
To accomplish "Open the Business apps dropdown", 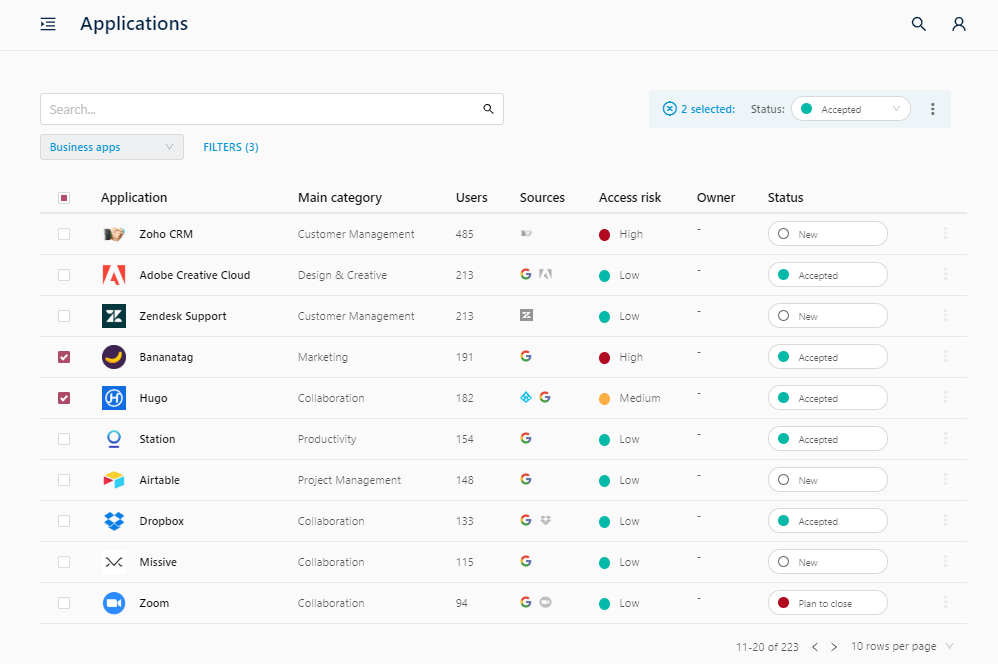I will [112, 147].
